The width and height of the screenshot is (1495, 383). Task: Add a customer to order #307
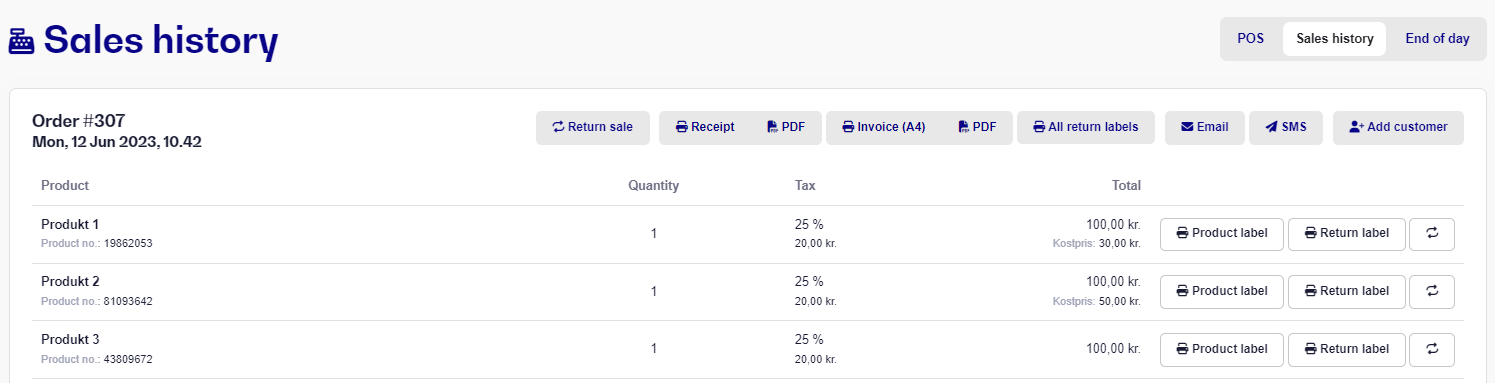[1398, 127]
